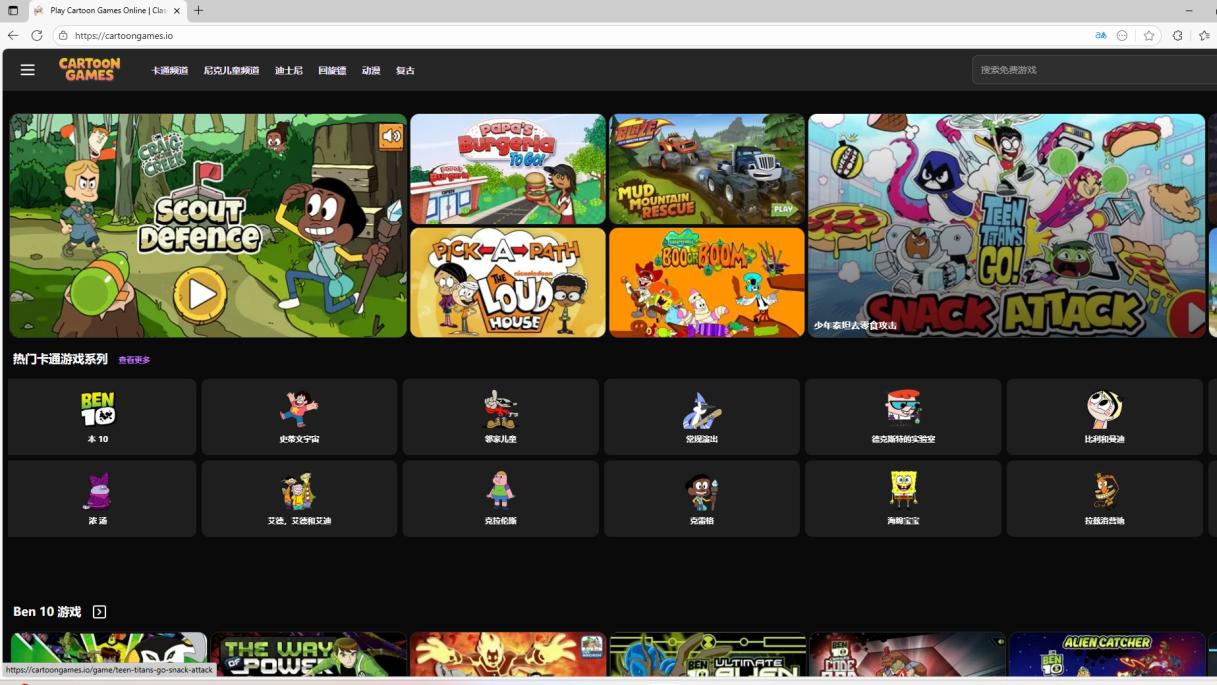This screenshot has height=685, width=1217.
Task: Open Mud Mountain Rescue game thumbnail
Action: tap(707, 169)
